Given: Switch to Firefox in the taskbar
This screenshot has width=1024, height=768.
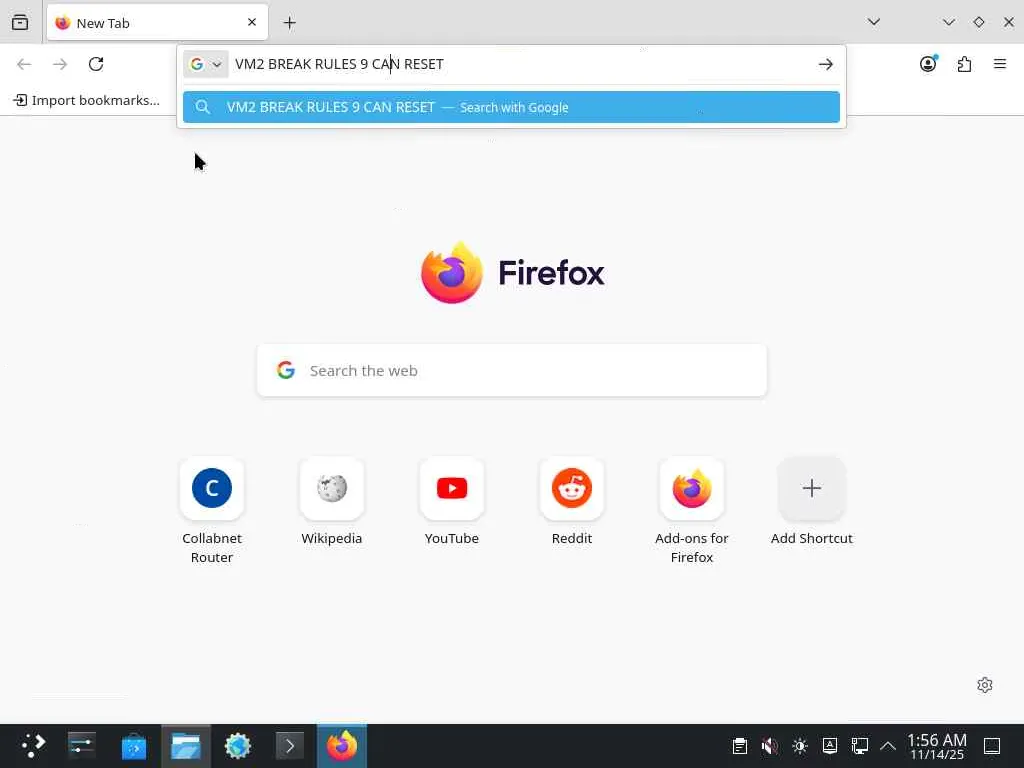Looking at the screenshot, I should [x=342, y=746].
